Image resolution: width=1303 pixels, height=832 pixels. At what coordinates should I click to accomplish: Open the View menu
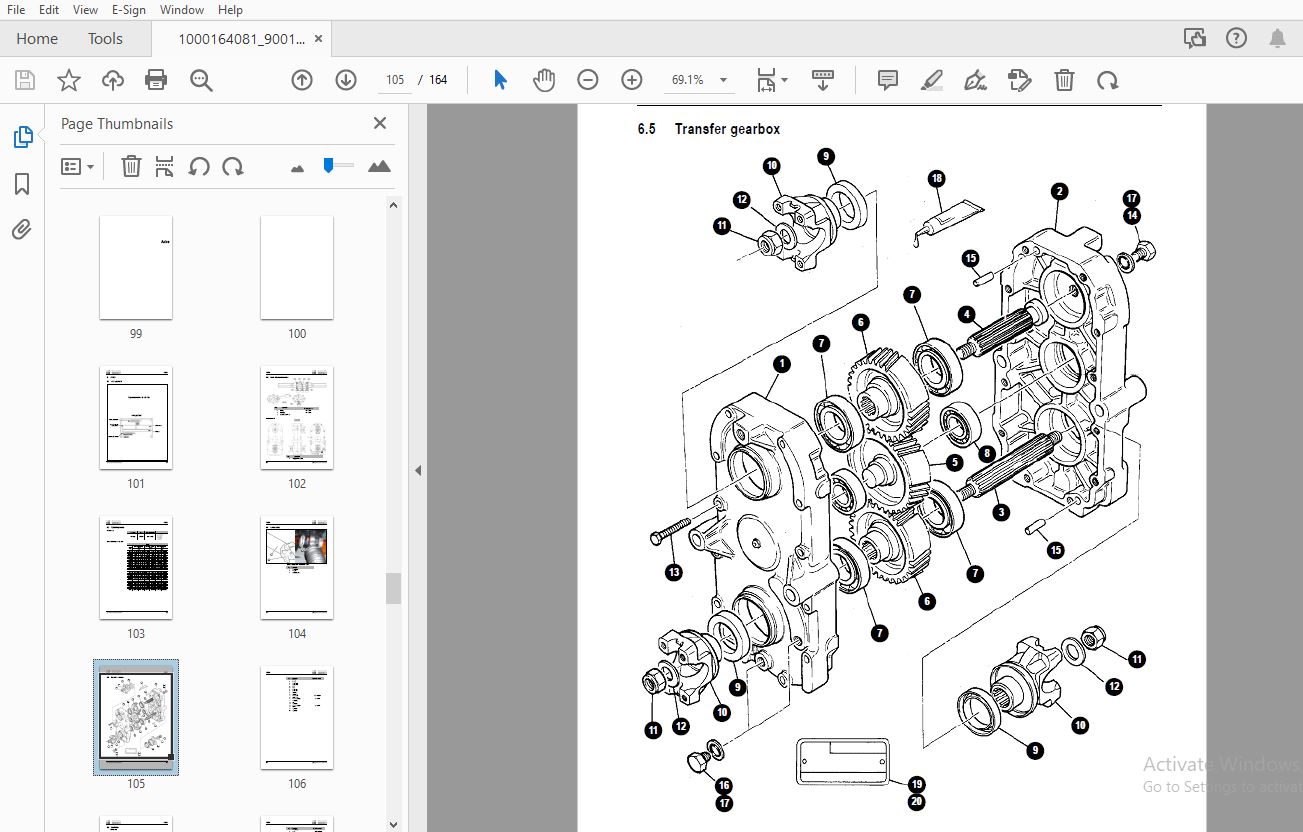pos(85,10)
